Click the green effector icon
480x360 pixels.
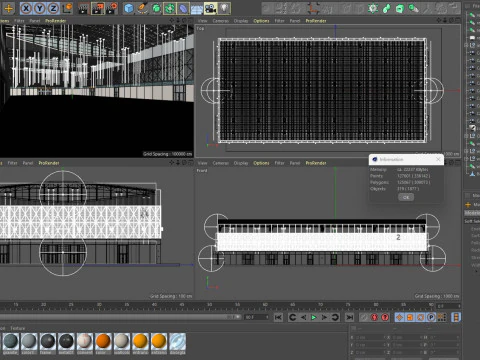pos(386,8)
